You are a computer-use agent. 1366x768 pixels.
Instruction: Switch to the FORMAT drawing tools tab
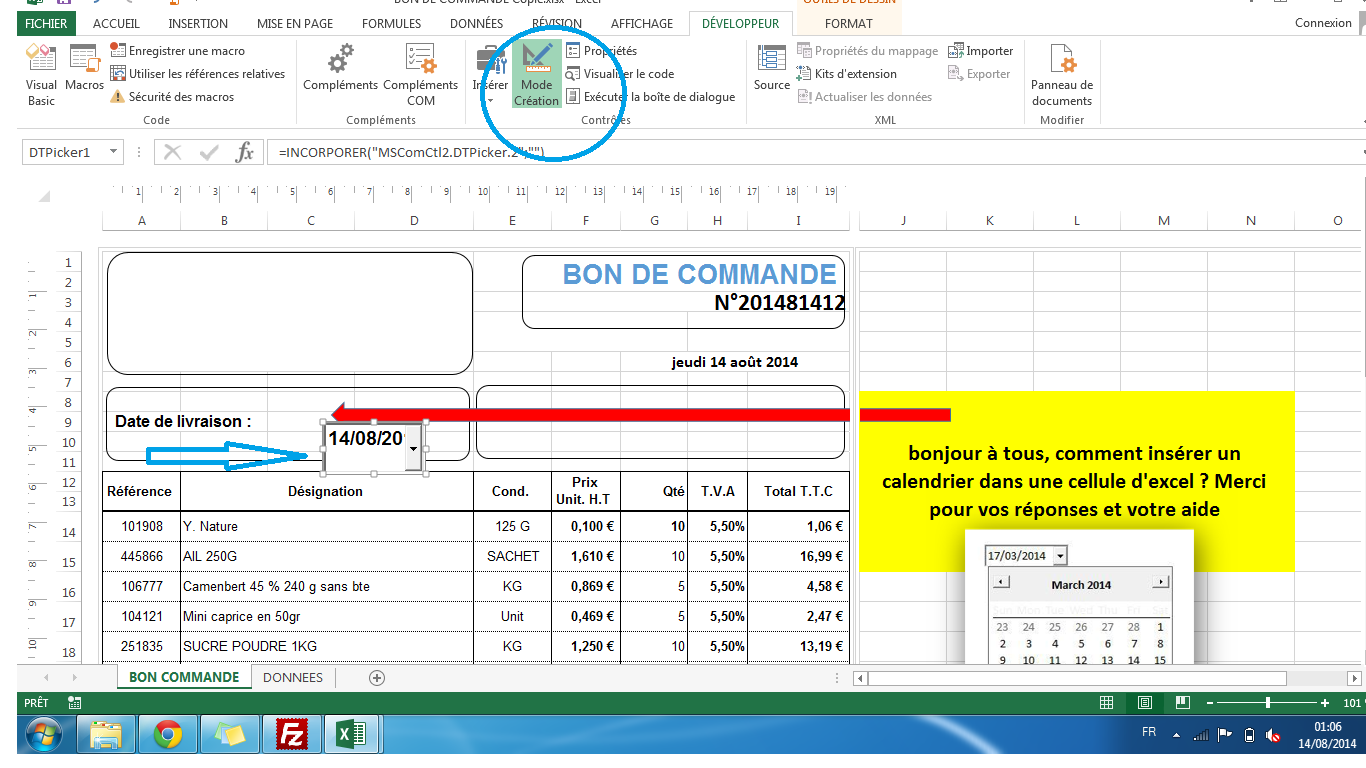click(849, 23)
